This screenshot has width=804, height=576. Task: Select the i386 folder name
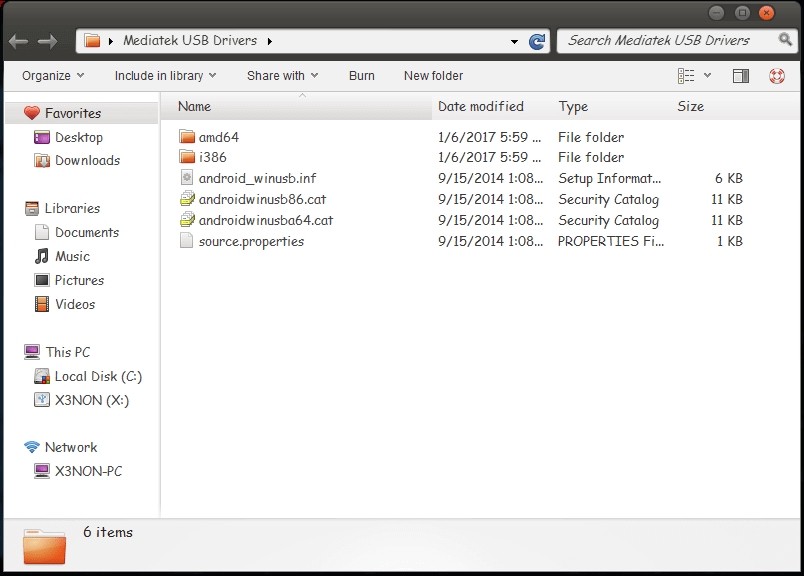[213, 157]
